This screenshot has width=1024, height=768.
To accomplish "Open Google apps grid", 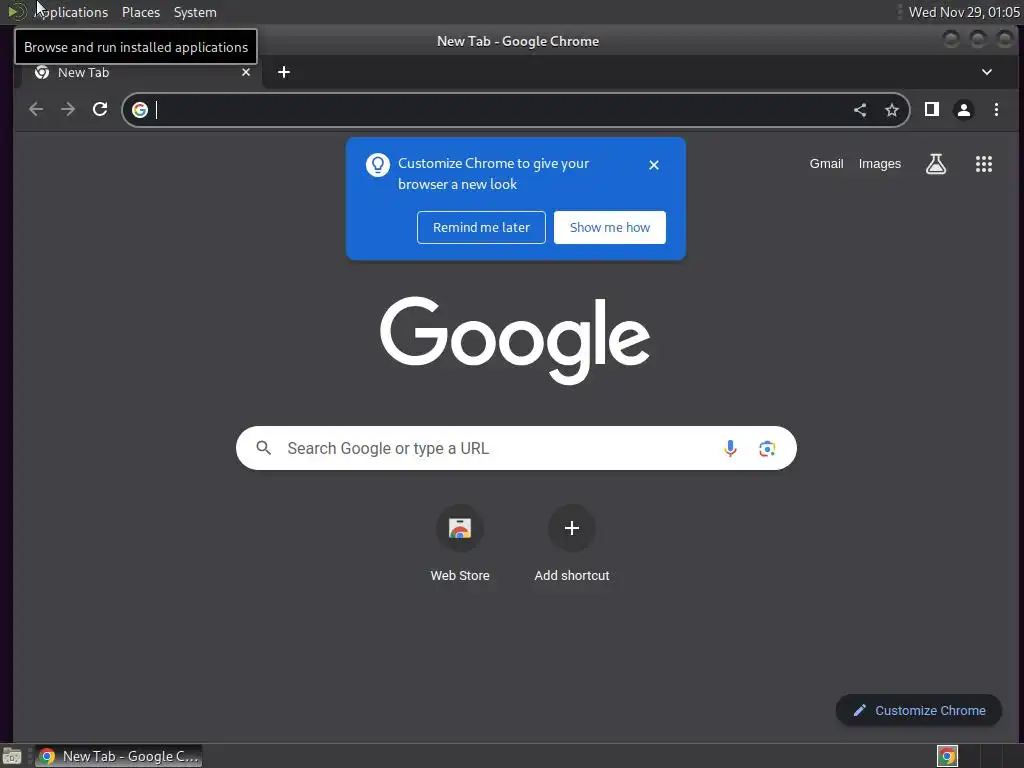I will (984, 164).
